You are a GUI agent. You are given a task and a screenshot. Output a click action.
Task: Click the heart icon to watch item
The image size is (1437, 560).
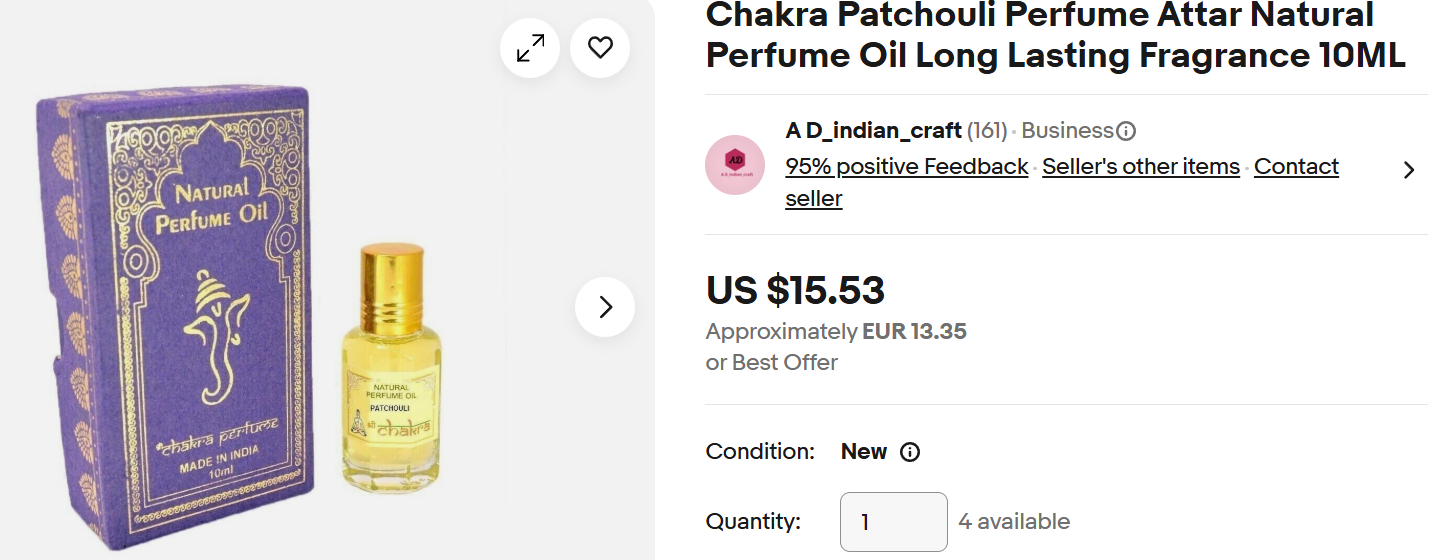[600, 48]
